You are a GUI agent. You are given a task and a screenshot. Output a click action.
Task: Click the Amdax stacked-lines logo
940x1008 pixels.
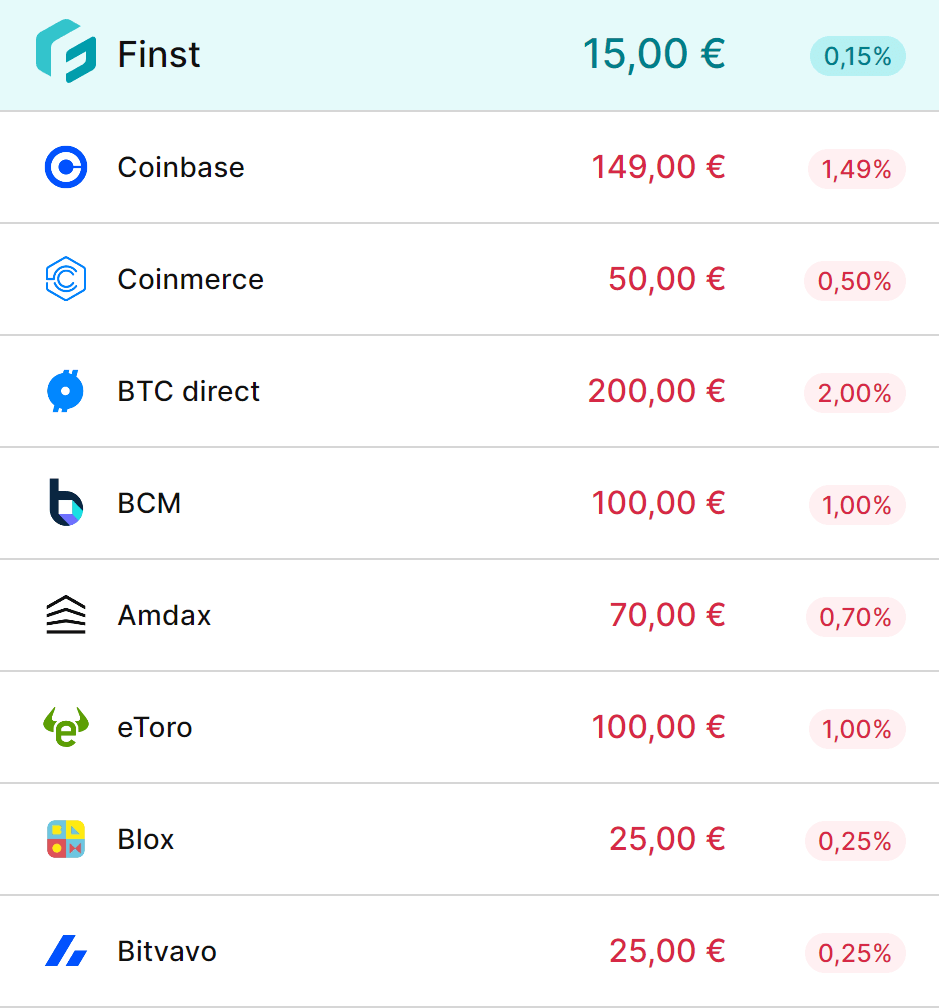pos(66,615)
